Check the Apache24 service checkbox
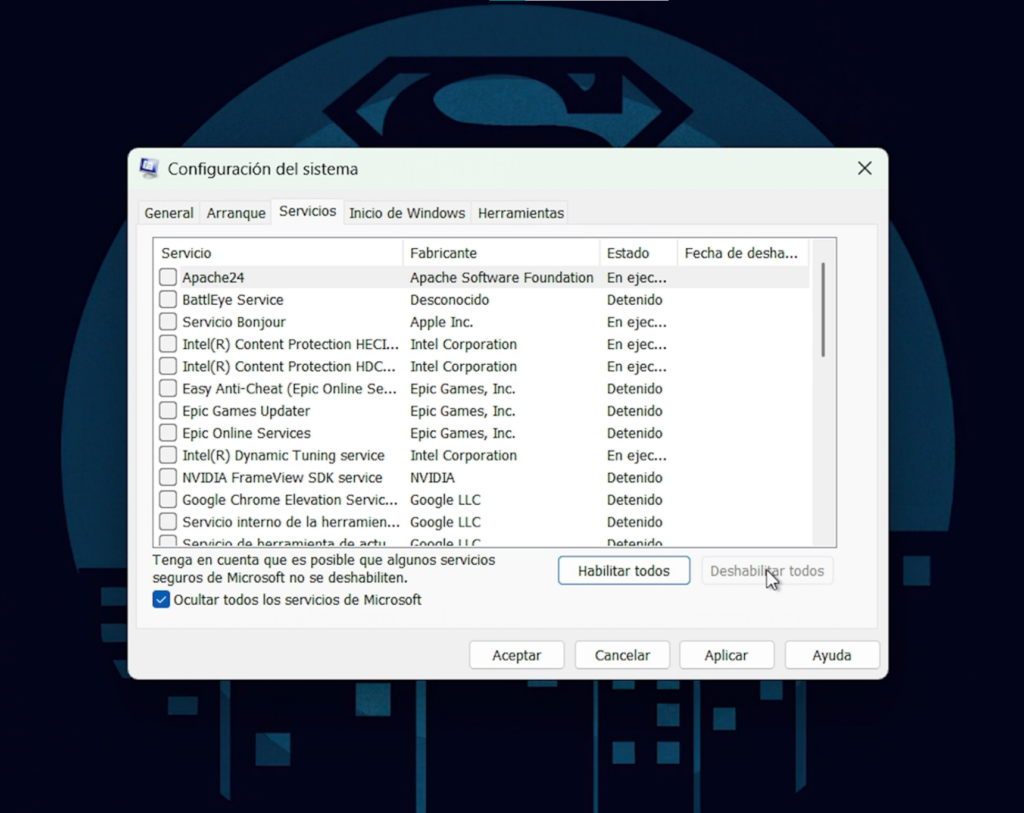 coord(166,277)
